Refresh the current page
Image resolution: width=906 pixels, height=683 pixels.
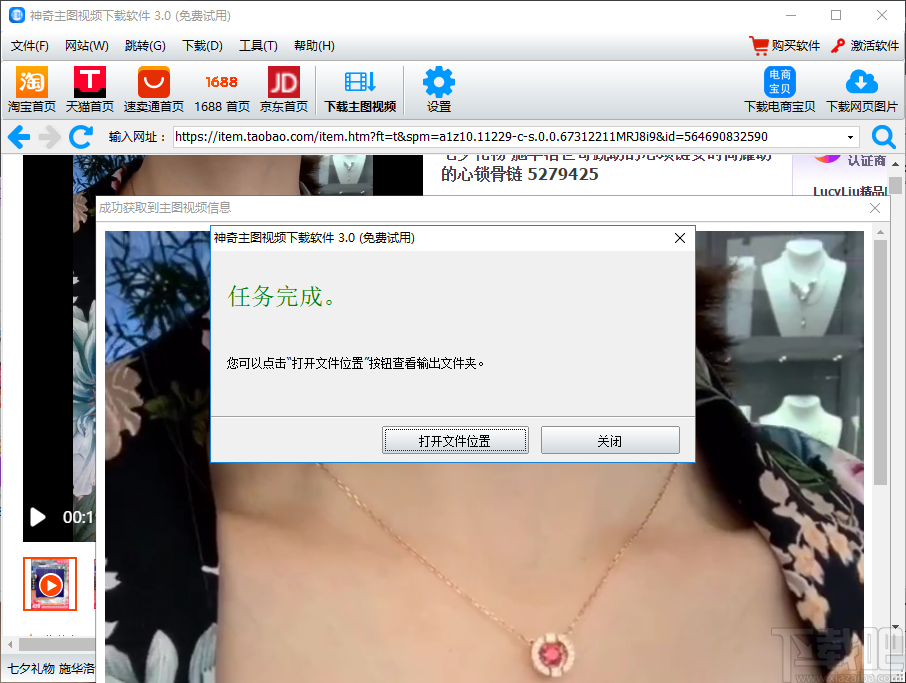[x=80, y=137]
